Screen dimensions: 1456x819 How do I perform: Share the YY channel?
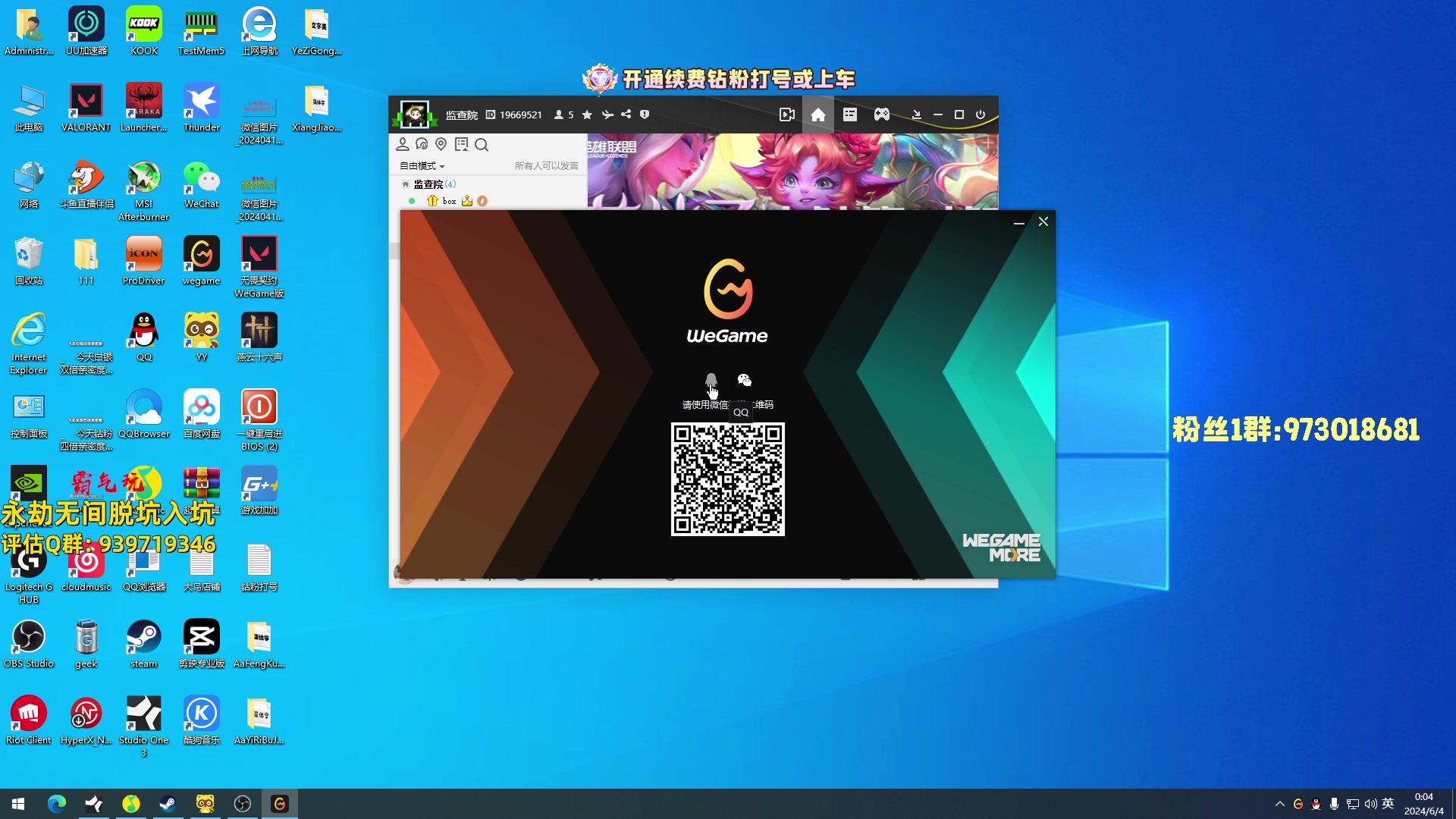626,115
